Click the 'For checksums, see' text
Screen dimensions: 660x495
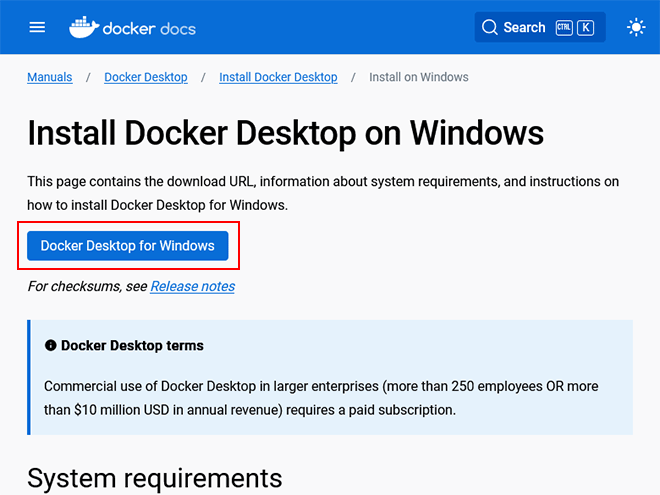(87, 286)
